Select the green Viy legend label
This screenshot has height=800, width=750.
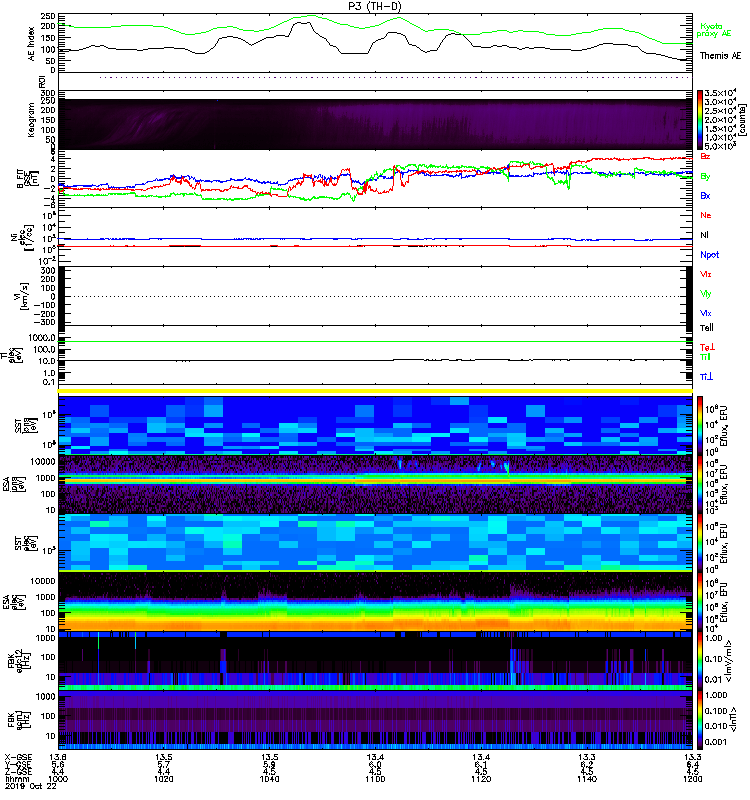705,294
